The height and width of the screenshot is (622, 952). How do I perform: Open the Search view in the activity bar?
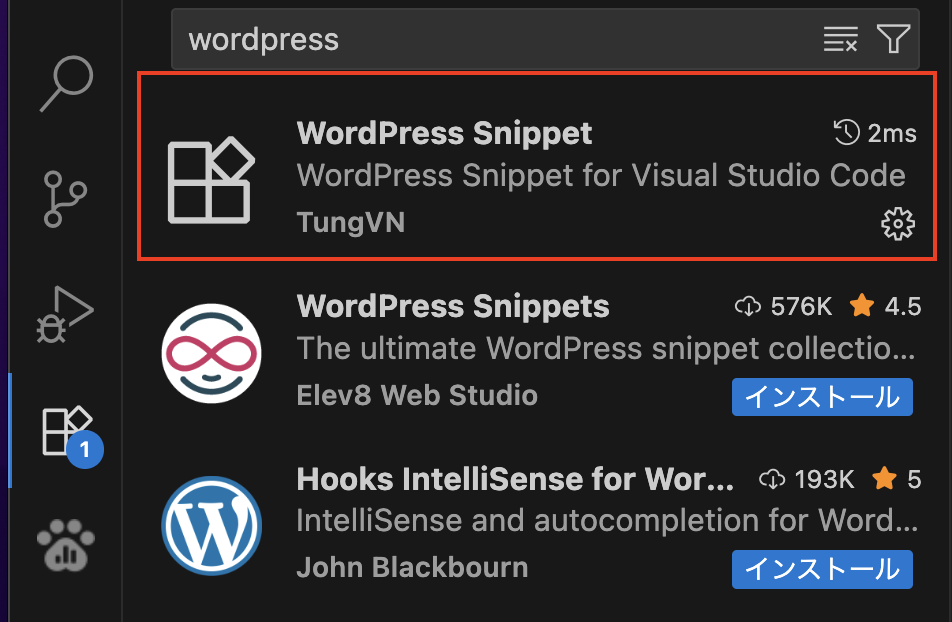[x=66, y=84]
